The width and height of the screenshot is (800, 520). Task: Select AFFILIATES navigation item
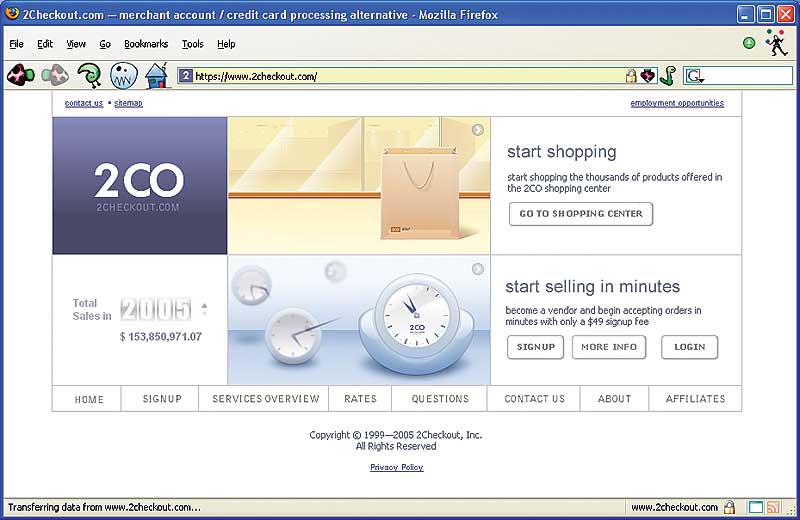point(695,399)
